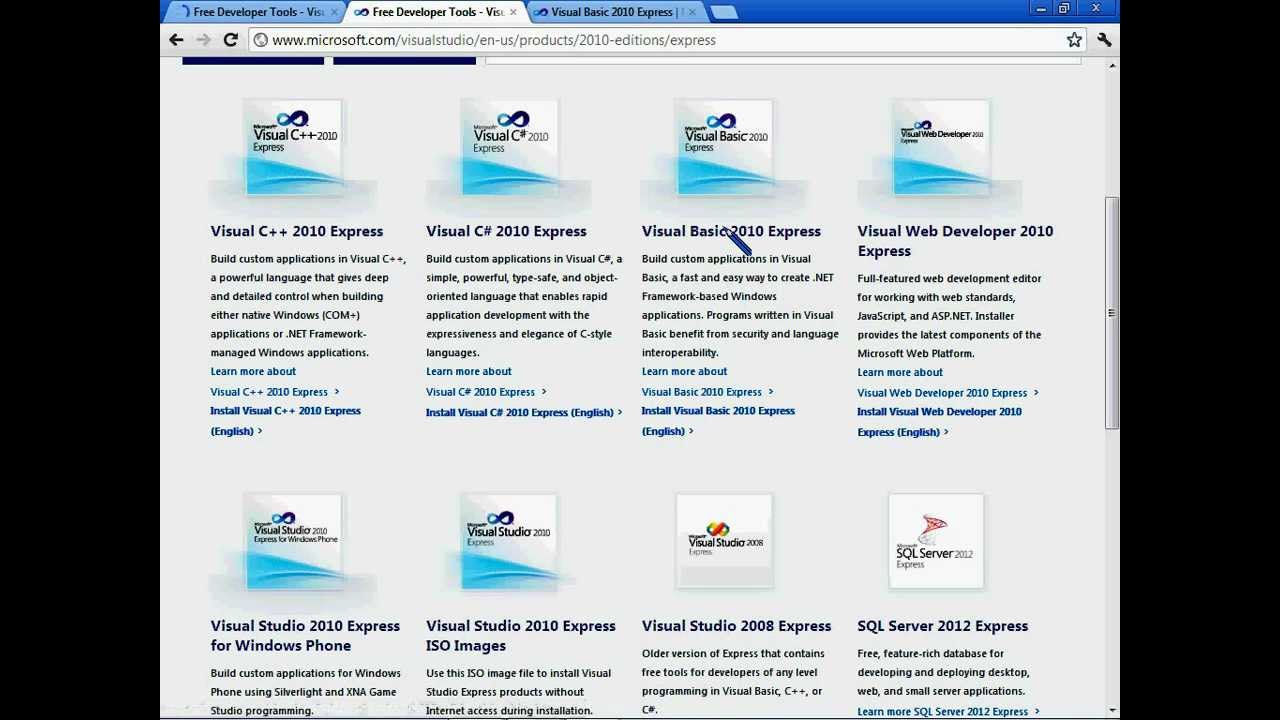This screenshot has height=720, width=1280.
Task: Open the Visual C# 2010 Express heading
Action: click(x=506, y=231)
